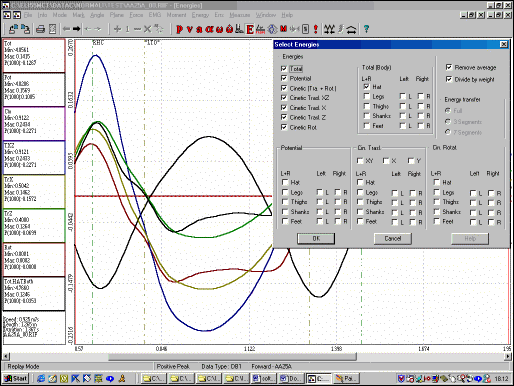Viewport: 514px width, 386px height.
Task: Open the question mark help icon
Action: 366,29
